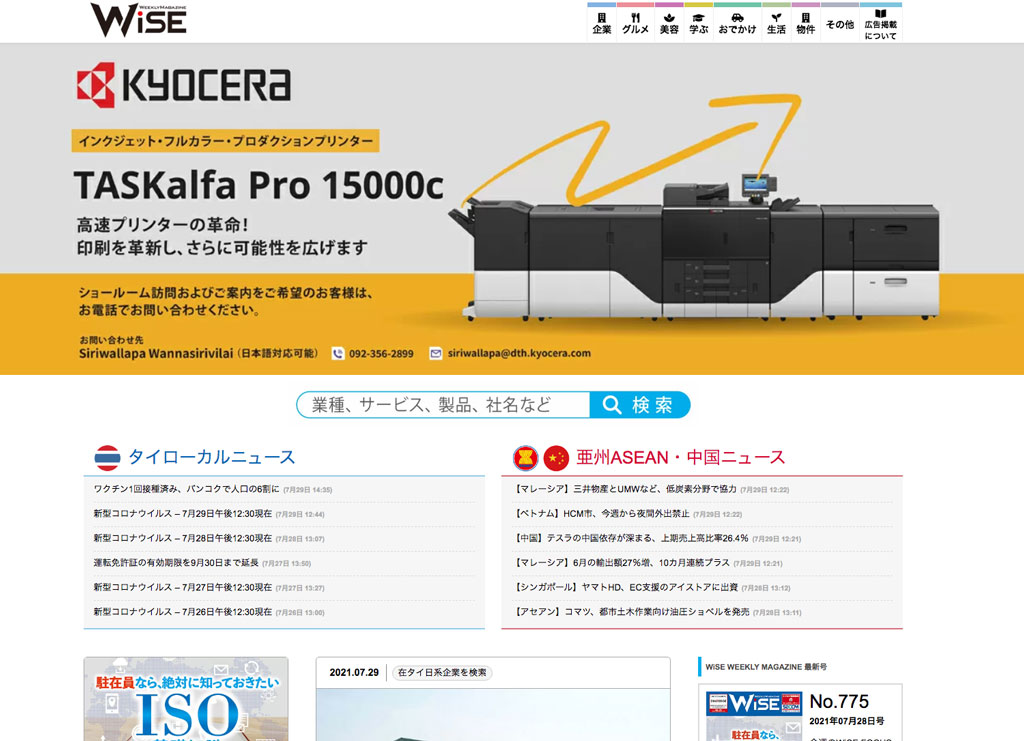Open the グルメ fork-and-knife category

pyautogui.click(x=635, y=24)
